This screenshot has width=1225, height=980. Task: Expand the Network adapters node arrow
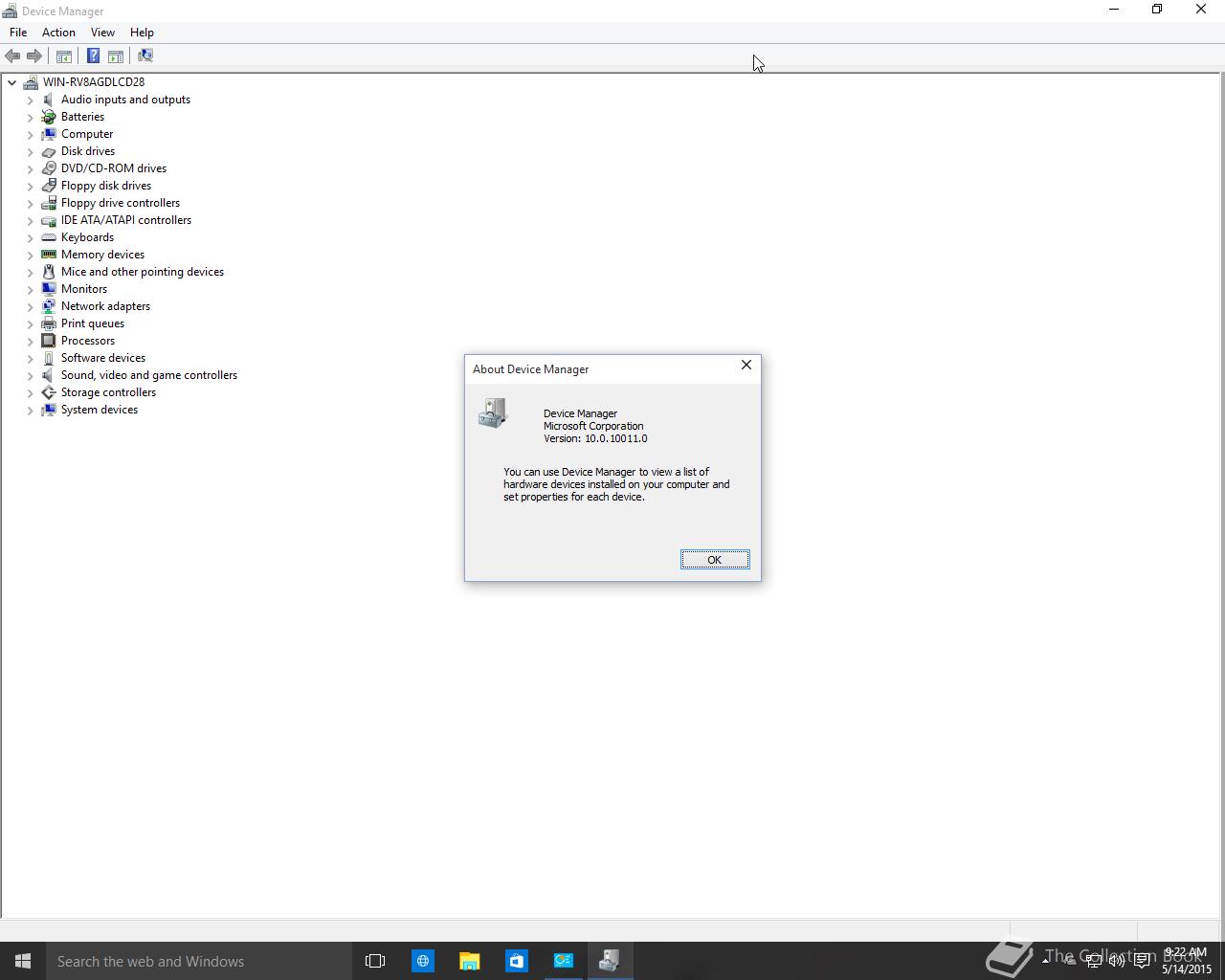(30, 306)
